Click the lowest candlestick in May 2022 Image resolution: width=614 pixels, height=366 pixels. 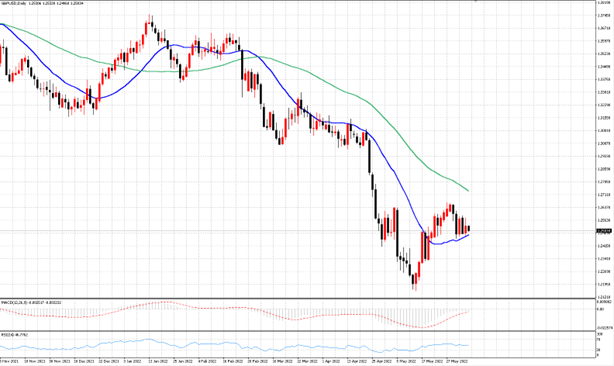coord(415,281)
